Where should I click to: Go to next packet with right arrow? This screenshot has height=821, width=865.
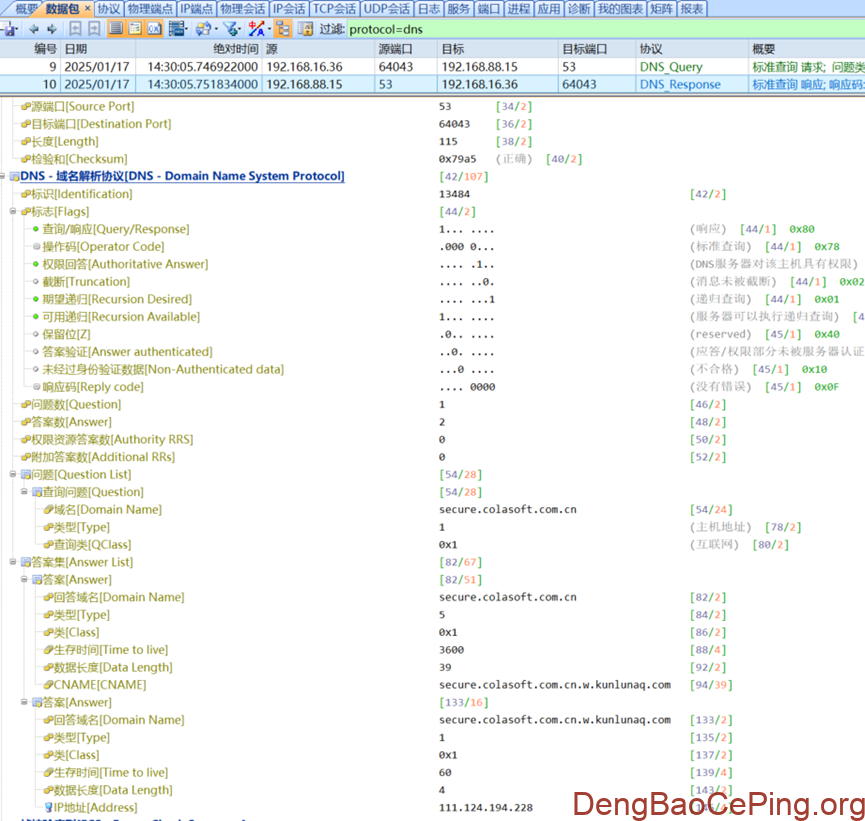[x=50, y=29]
